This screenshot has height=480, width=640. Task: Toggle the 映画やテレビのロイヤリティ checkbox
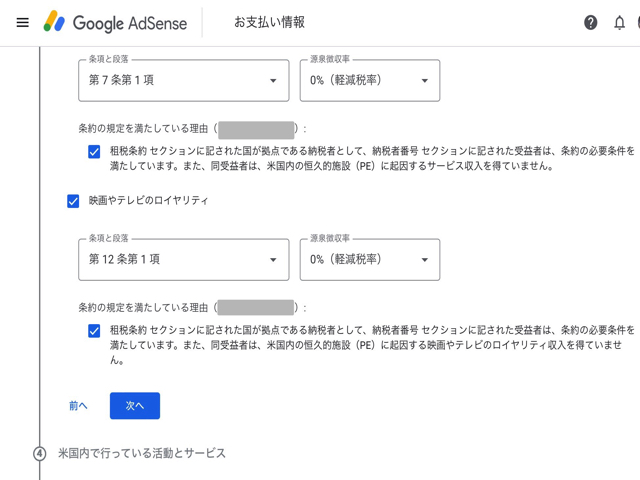click(x=73, y=201)
